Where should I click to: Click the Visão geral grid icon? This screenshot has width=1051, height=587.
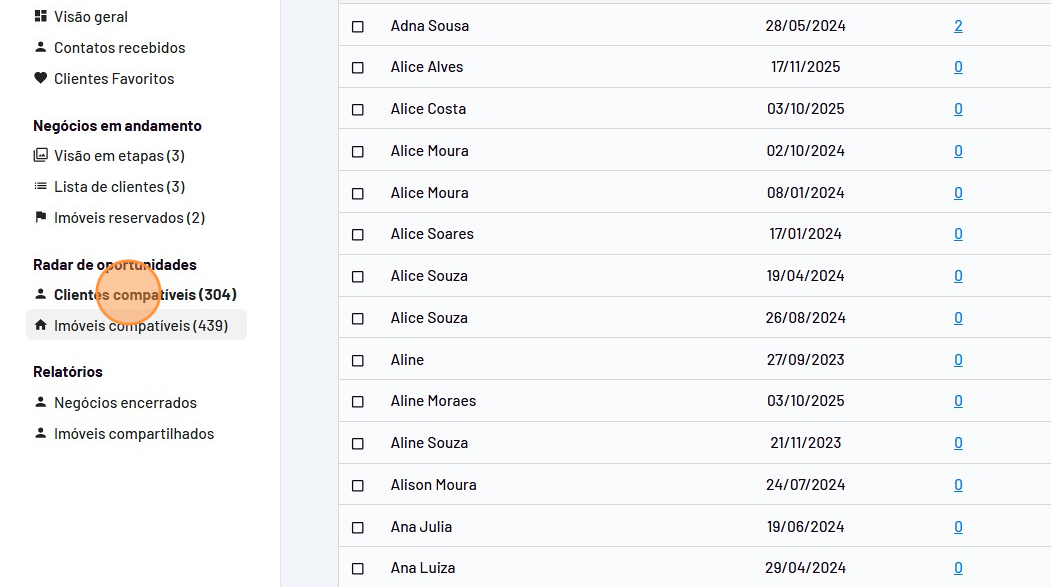[40, 17]
